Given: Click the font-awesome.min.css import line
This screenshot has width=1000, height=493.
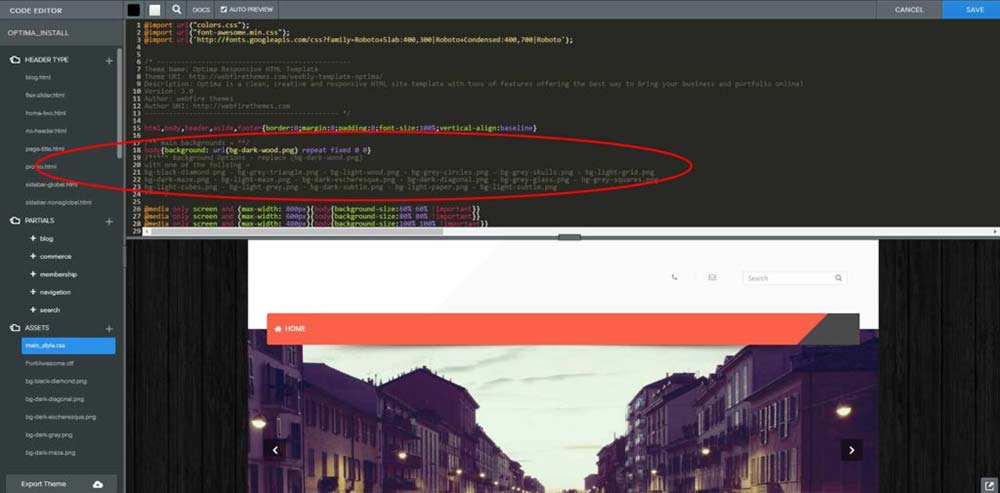Looking at the screenshot, I should (x=217, y=33).
